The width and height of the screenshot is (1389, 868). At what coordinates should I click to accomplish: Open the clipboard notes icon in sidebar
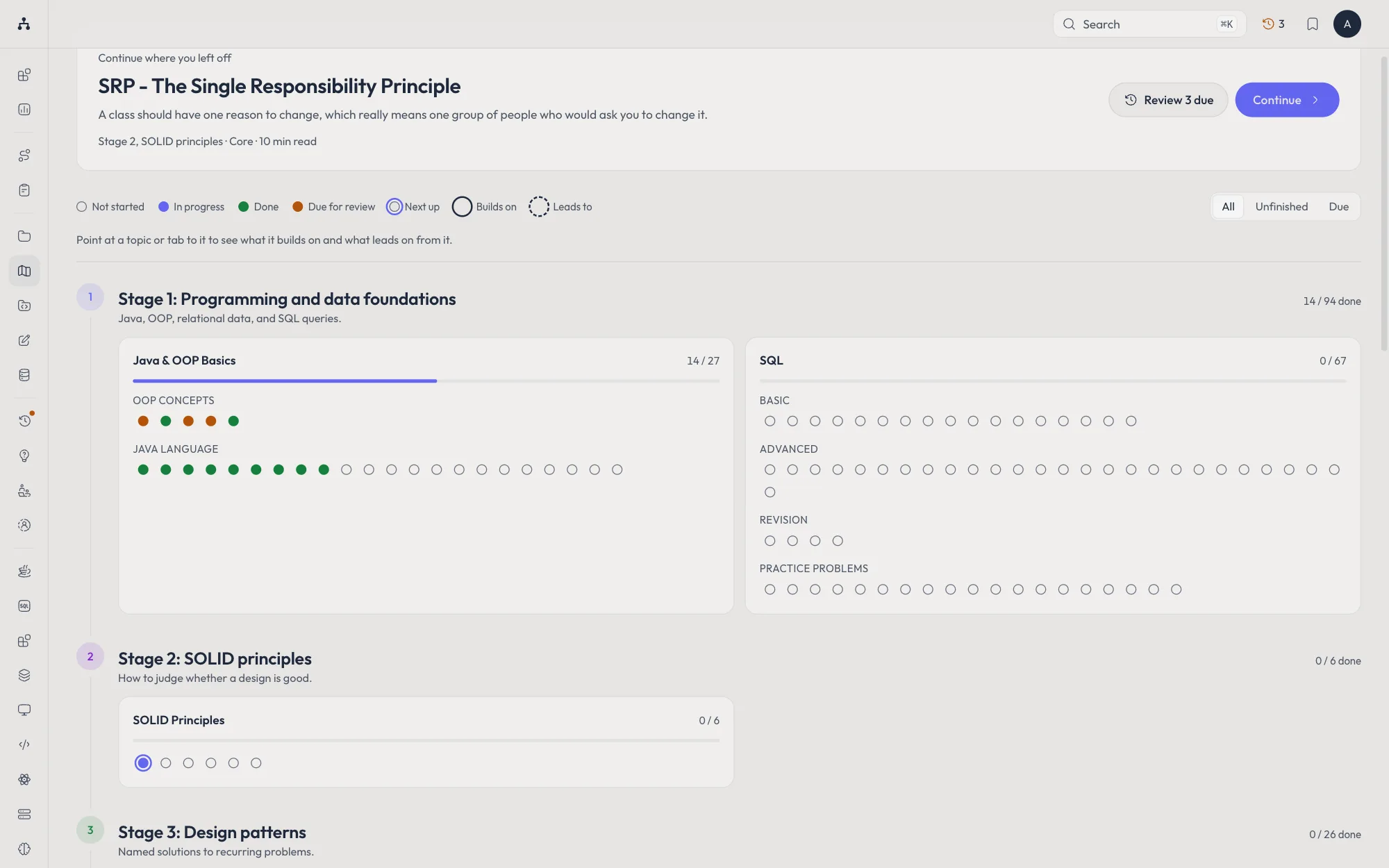pyautogui.click(x=24, y=190)
